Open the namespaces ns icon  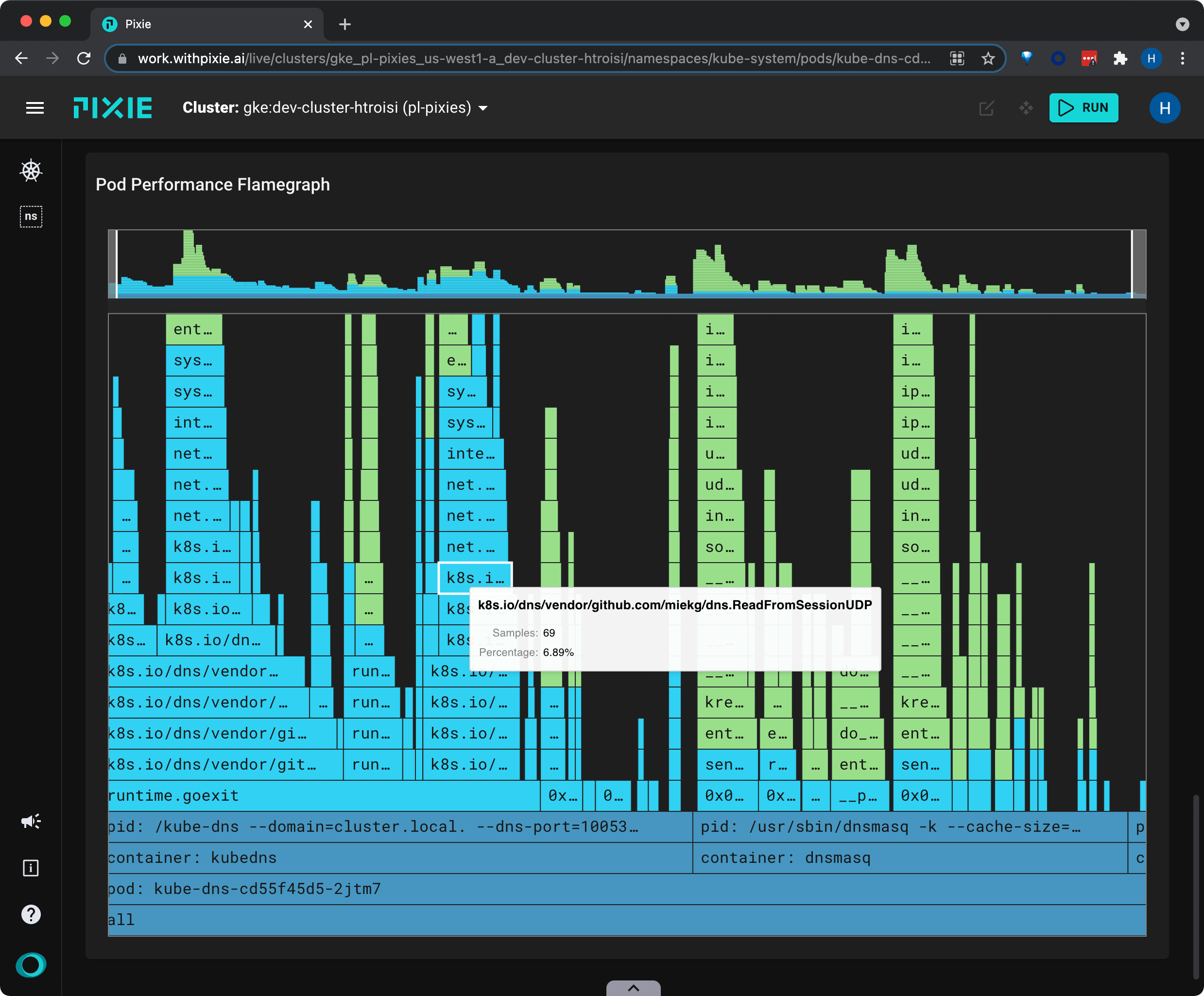[31, 216]
